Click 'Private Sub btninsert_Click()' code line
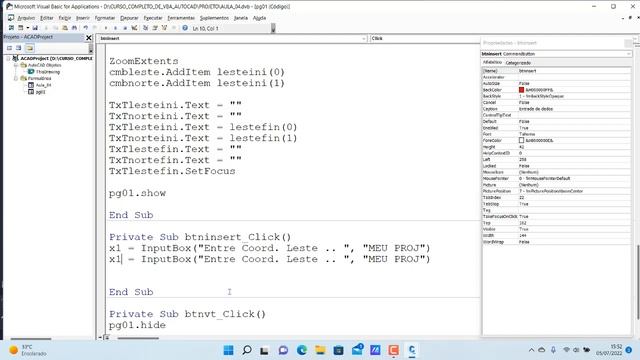 [x=200, y=237]
